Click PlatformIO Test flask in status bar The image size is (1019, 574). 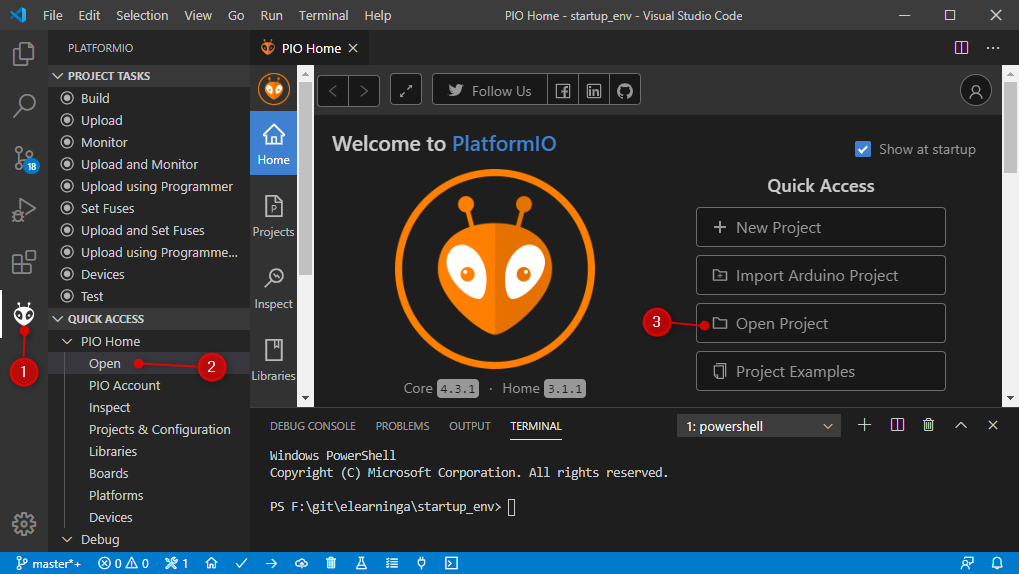coord(361,563)
